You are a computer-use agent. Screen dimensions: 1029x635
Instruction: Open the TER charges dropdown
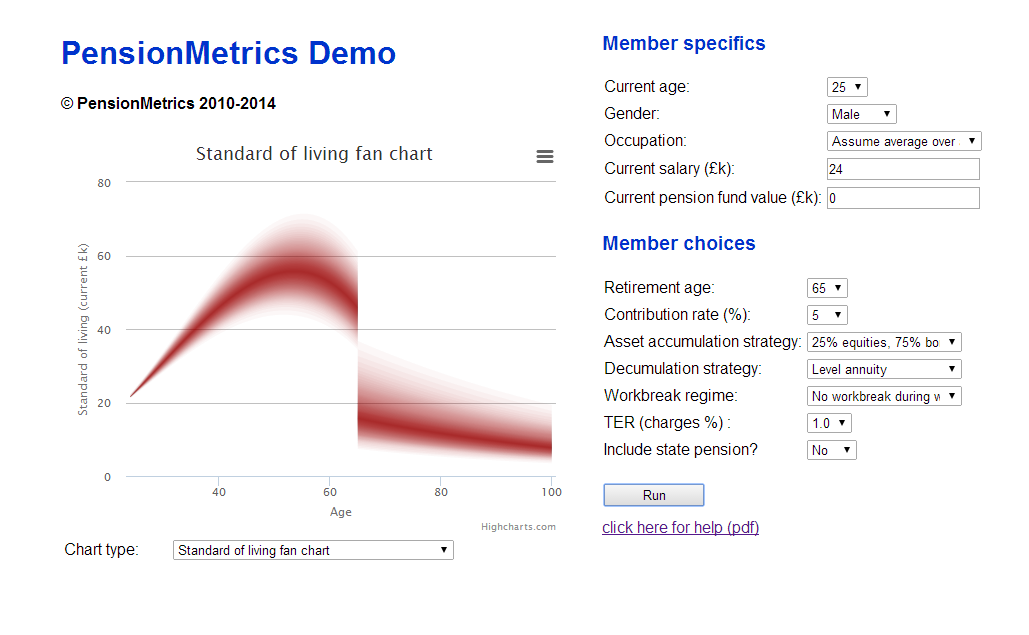pos(829,423)
